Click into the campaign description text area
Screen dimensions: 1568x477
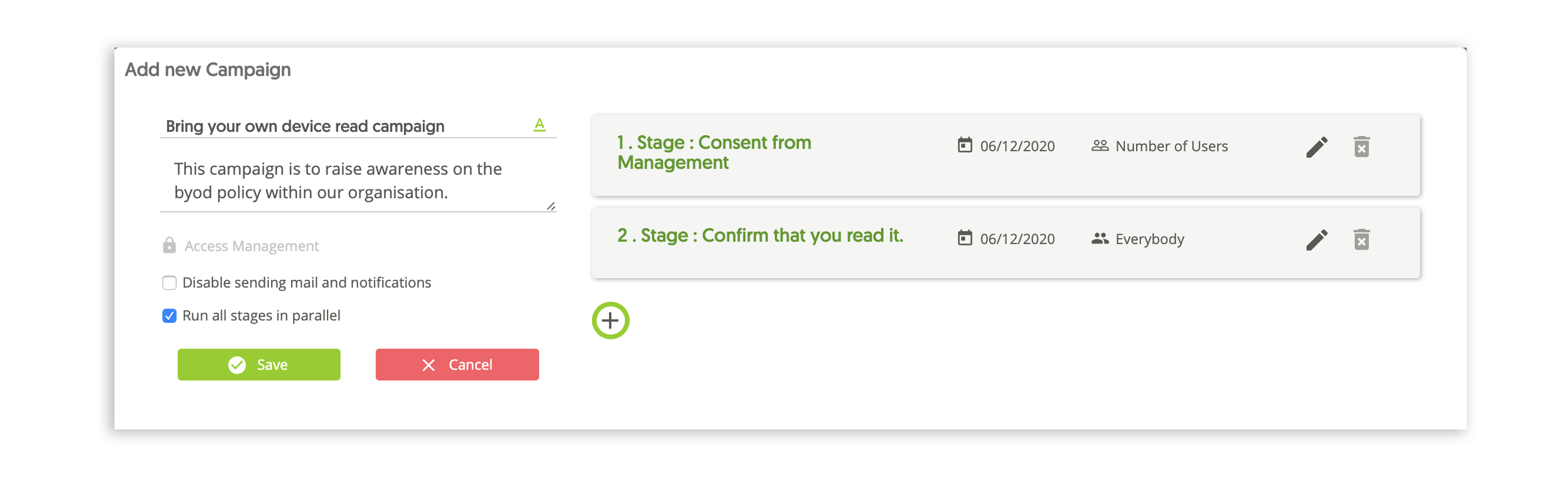coord(358,181)
